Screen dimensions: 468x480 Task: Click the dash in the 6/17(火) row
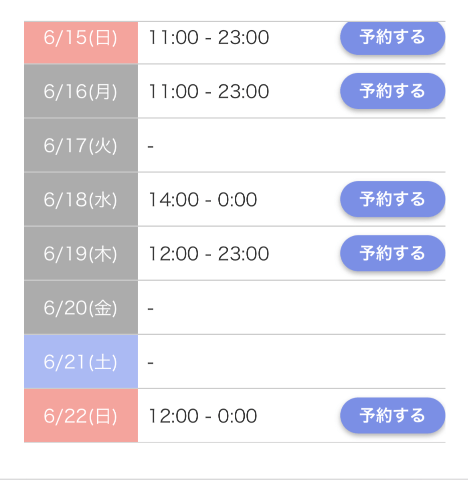[151, 146]
